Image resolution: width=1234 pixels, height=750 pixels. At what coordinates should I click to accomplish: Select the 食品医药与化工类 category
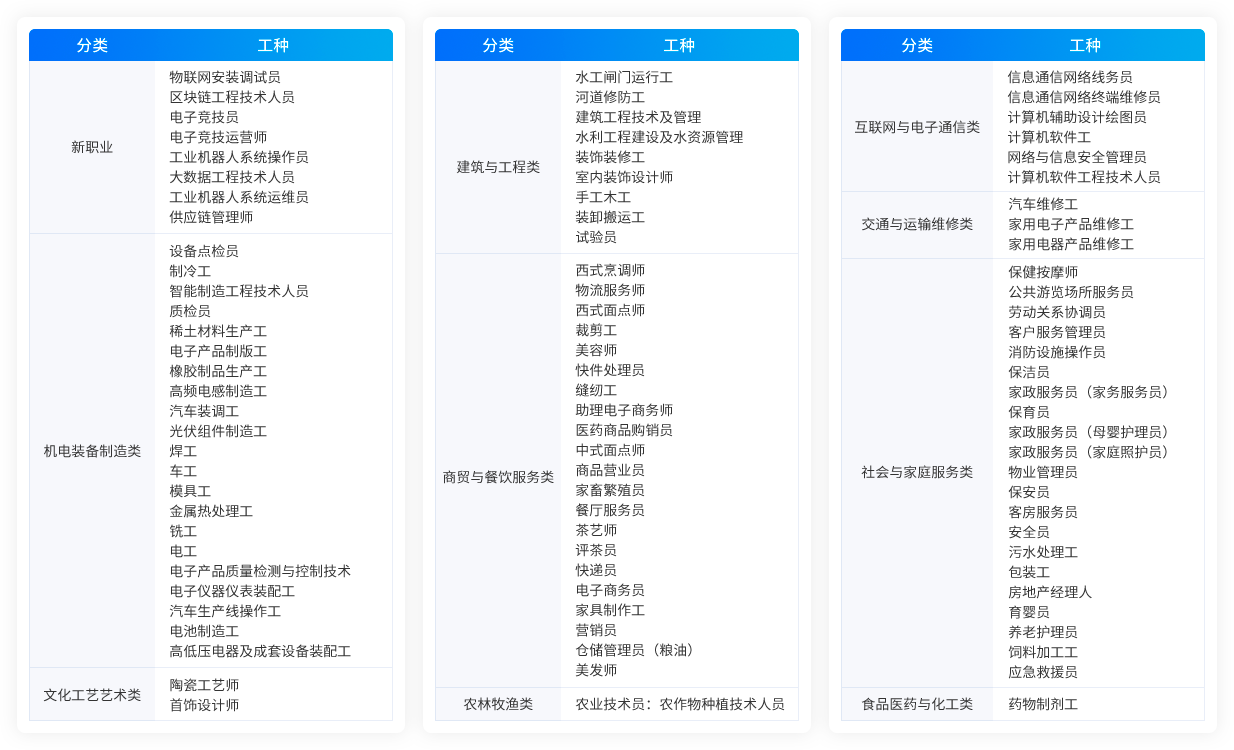coord(917,704)
